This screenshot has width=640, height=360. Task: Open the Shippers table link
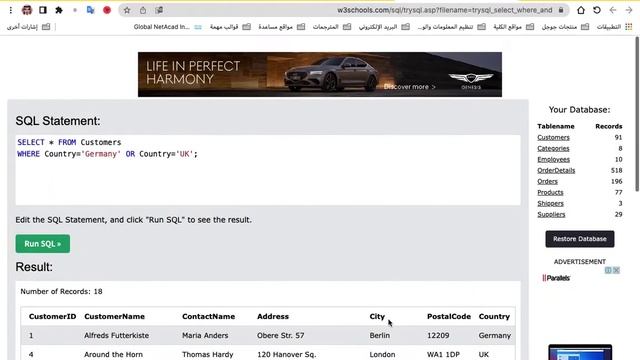pyautogui.click(x=550, y=203)
